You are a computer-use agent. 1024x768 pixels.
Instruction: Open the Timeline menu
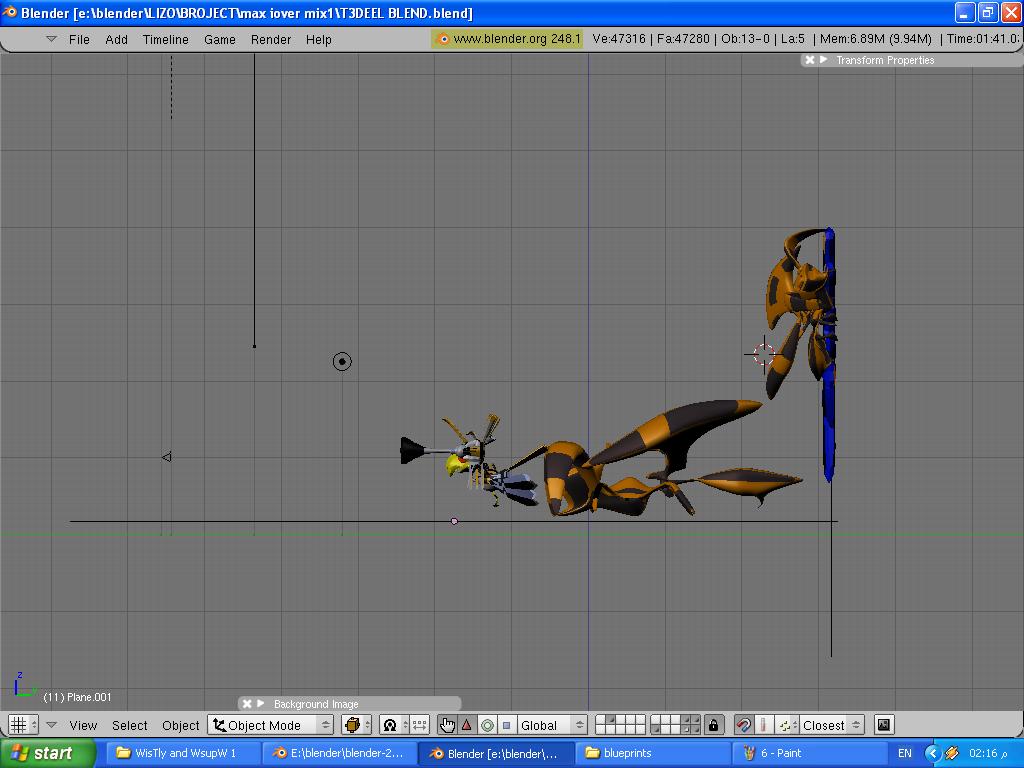click(x=165, y=39)
